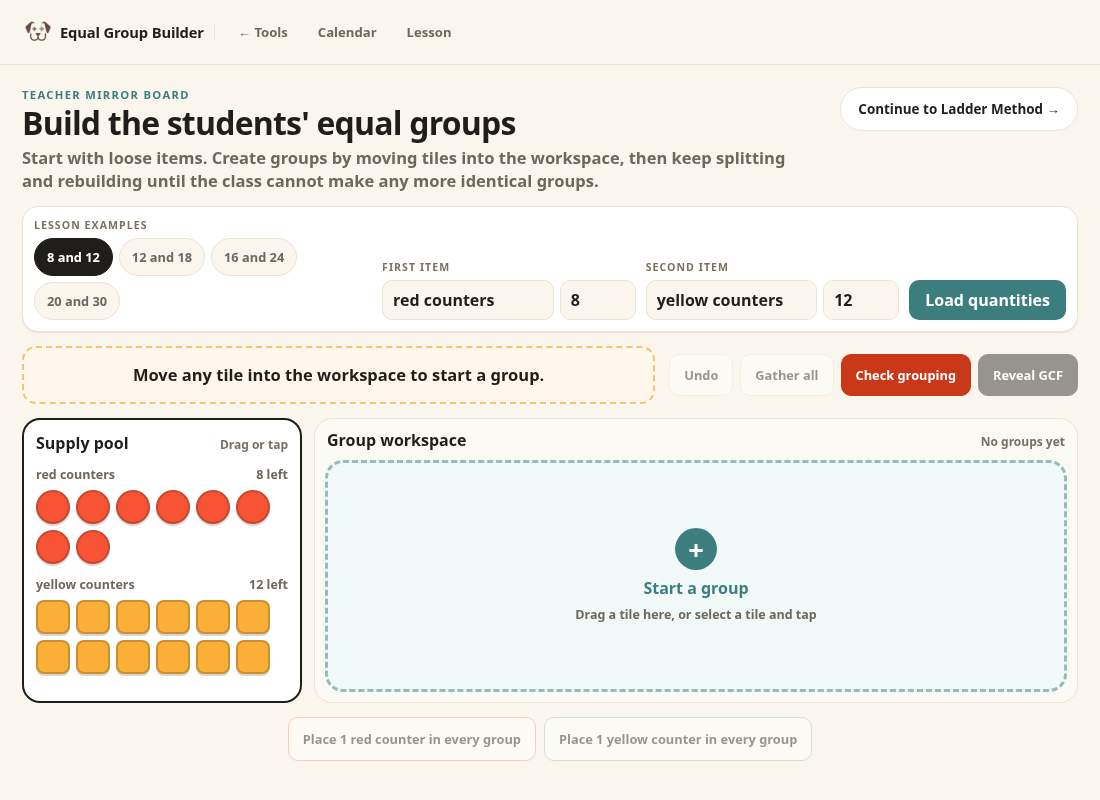Select the first red counter in supply pool
Screen dimensions: 1100x800
[53, 507]
